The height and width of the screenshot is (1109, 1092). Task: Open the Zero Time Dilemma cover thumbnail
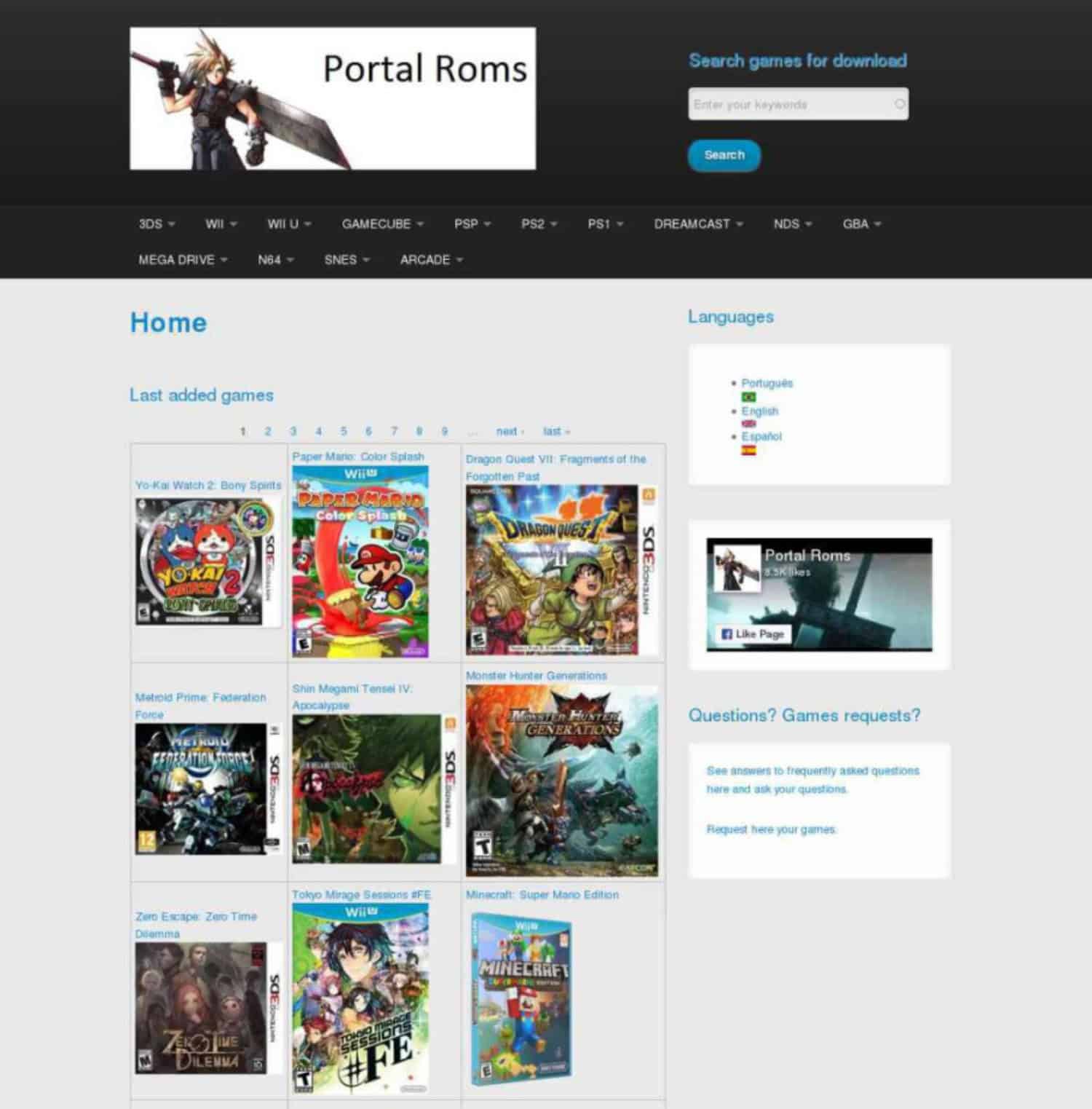point(208,1008)
